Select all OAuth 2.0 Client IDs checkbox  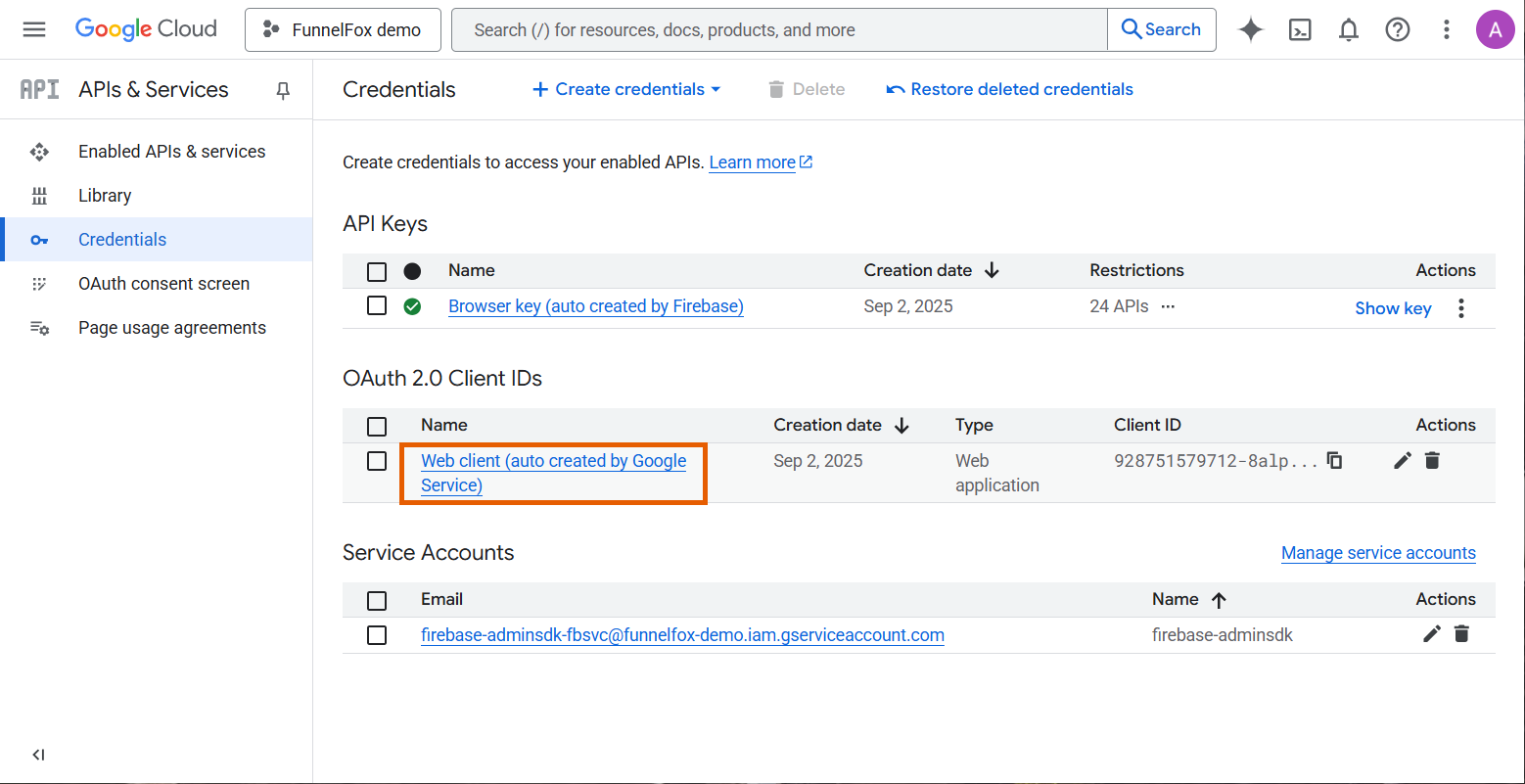point(377,426)
